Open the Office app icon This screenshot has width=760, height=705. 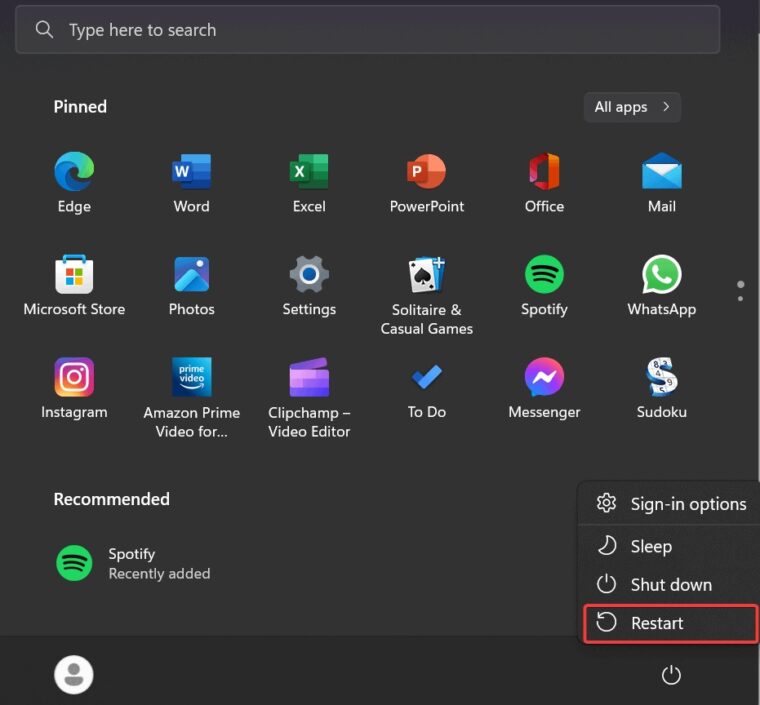(544, 172)
